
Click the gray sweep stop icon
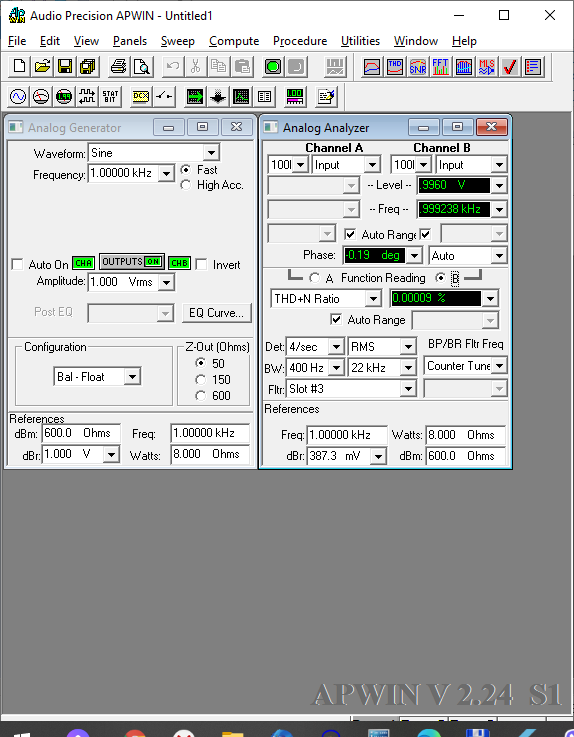click(x=296, y=67)
